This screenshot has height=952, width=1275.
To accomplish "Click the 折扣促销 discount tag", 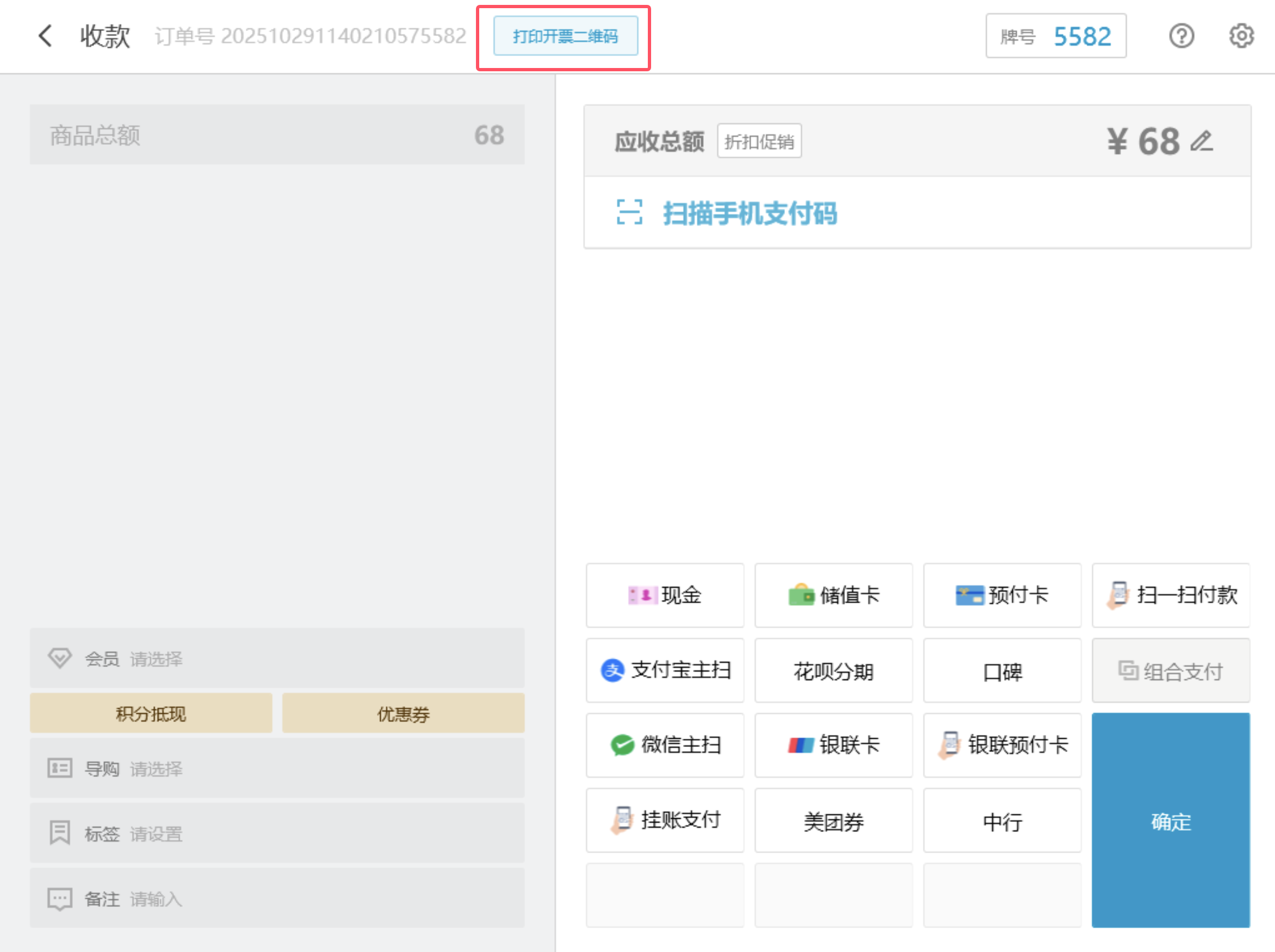I will pos(759,141).
